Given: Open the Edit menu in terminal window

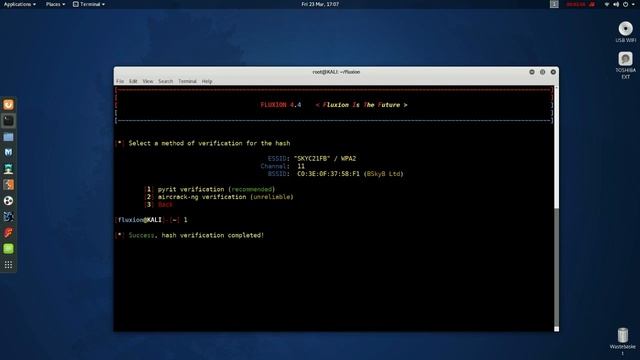Looking at the screenshot, I should pyautogui.click(x=133, y=81).
